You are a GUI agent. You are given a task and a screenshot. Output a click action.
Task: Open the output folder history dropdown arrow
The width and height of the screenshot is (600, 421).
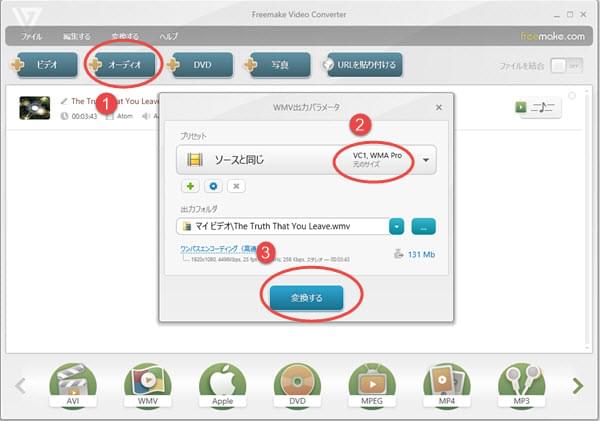coord(396,227)
